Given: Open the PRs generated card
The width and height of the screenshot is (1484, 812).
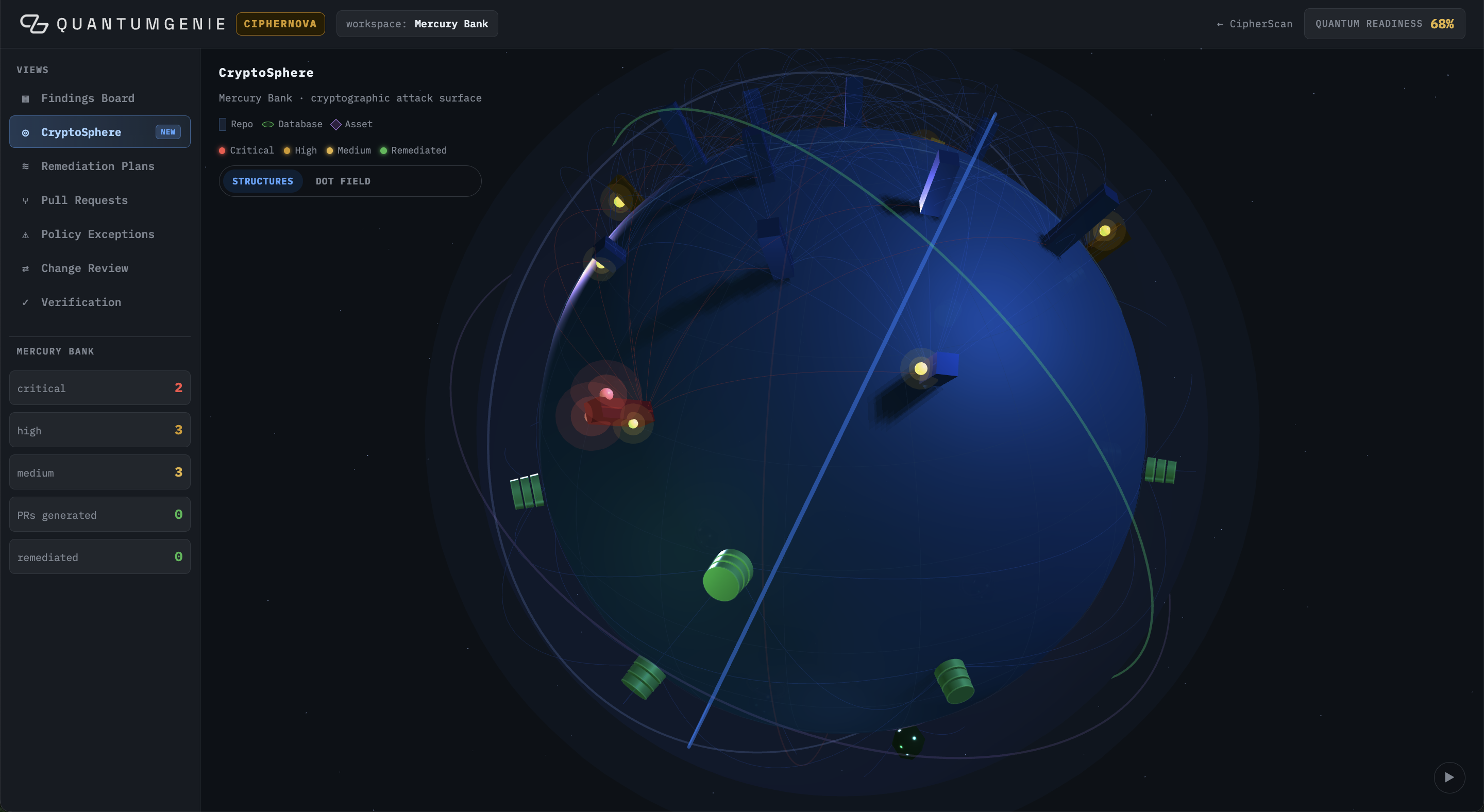Looking at the screenshot, I should 99,514.
